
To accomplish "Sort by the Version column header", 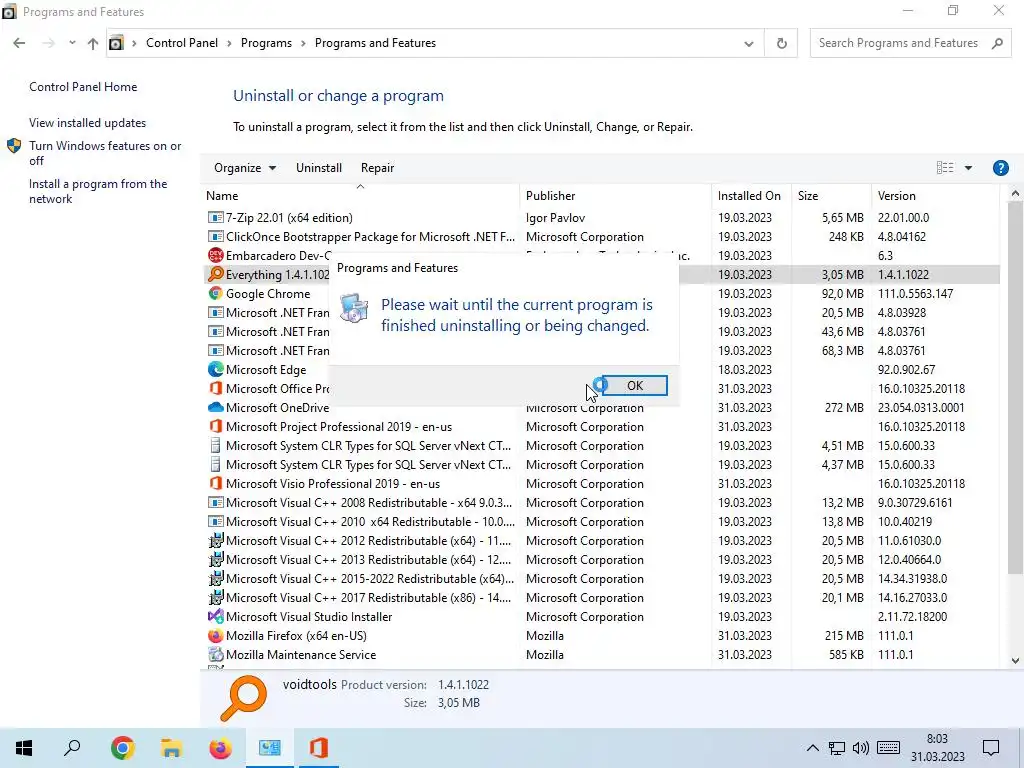I will [935, 195].
